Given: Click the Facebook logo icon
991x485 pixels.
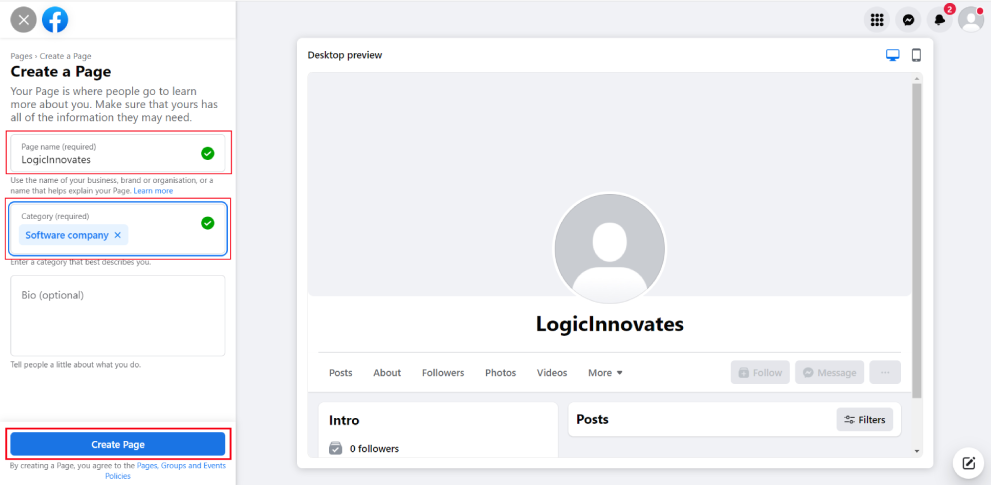Looking at the screenshot, I should [55, 20].
